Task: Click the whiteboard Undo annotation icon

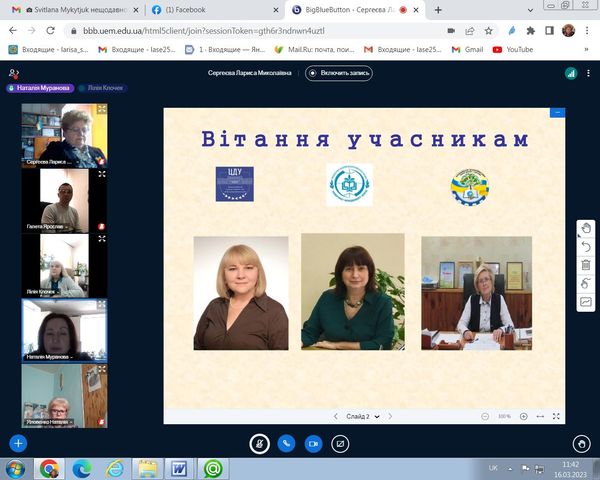Action: pyautogui.click(x=586, y=246)
